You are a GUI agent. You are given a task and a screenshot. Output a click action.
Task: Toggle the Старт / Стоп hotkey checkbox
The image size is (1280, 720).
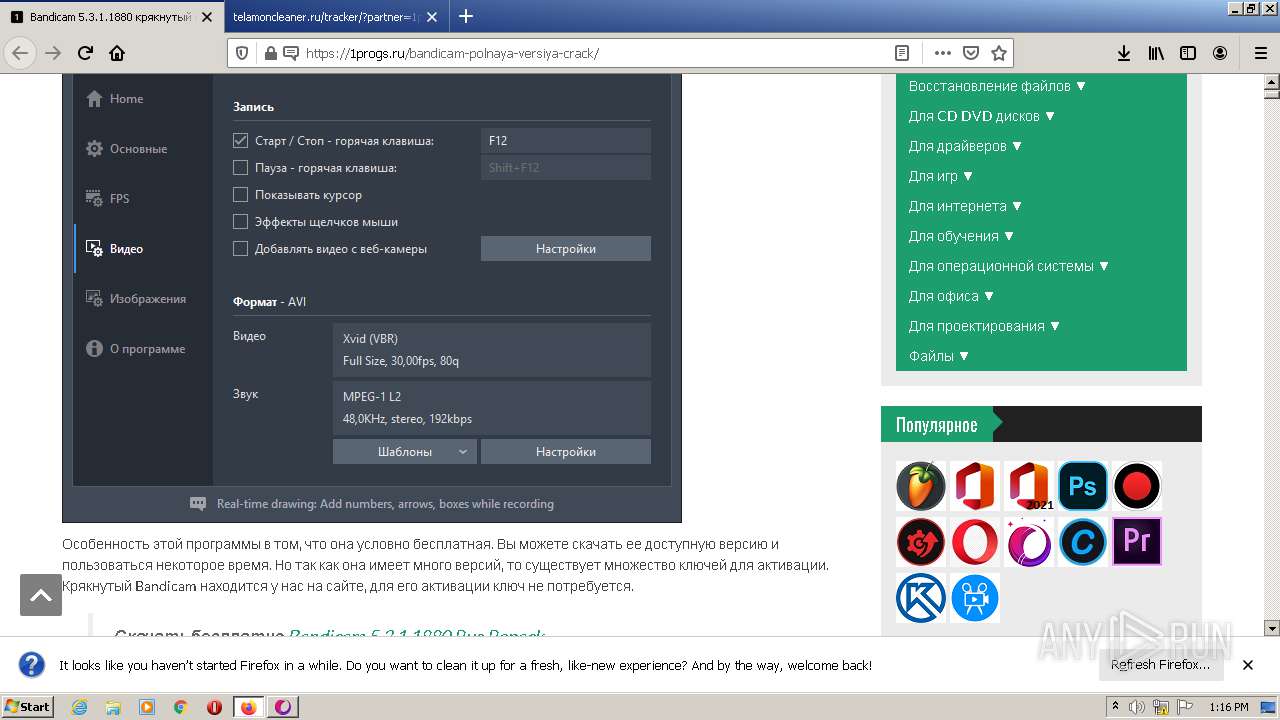[240, 141]
